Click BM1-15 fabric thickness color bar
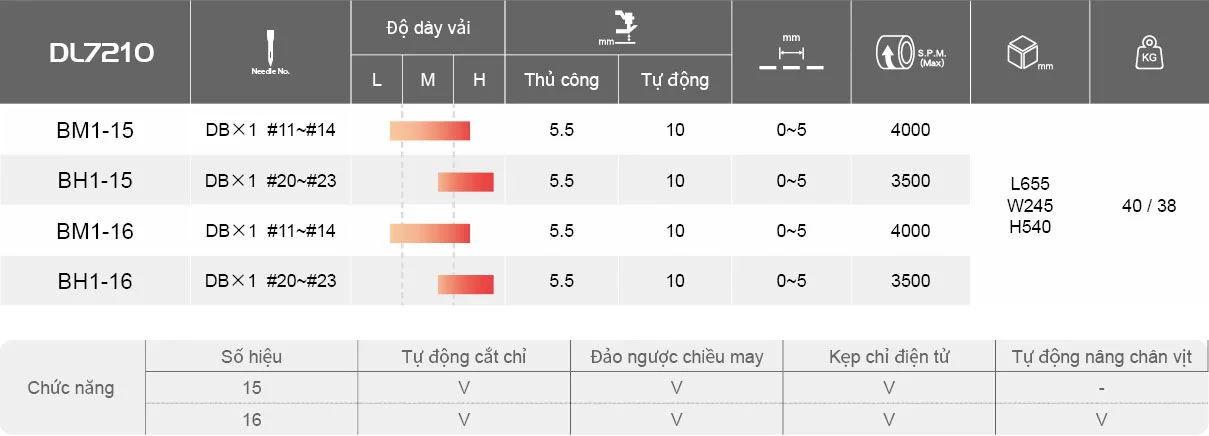Viewport: 1209px width, 436px height. 429,131
